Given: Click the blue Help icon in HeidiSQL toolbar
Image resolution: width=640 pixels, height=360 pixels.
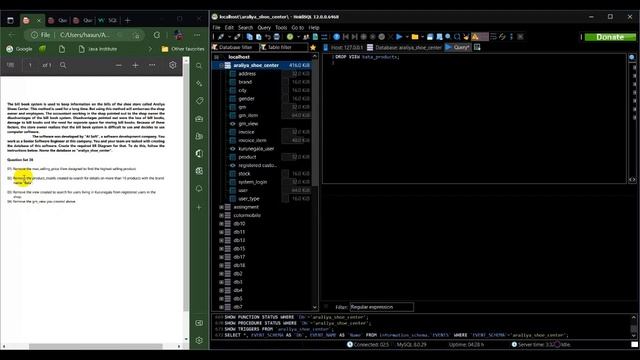Looking at the screenshot, I should click(x=336, y=37).
